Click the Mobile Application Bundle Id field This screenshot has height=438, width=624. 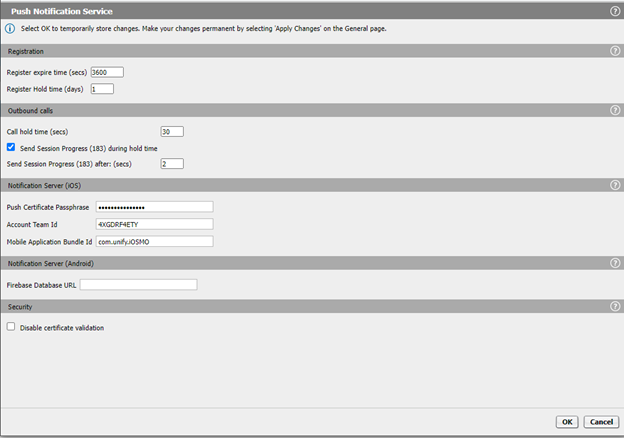(x=154, y=241)
